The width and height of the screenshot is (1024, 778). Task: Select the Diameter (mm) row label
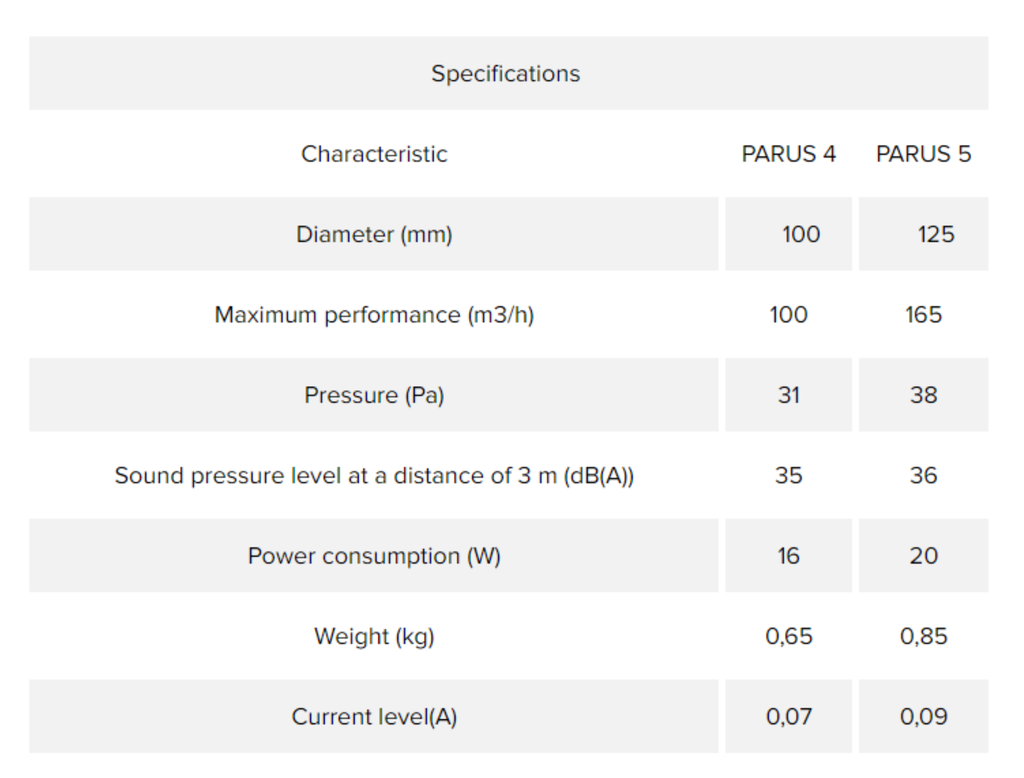[x=374, y=234]
